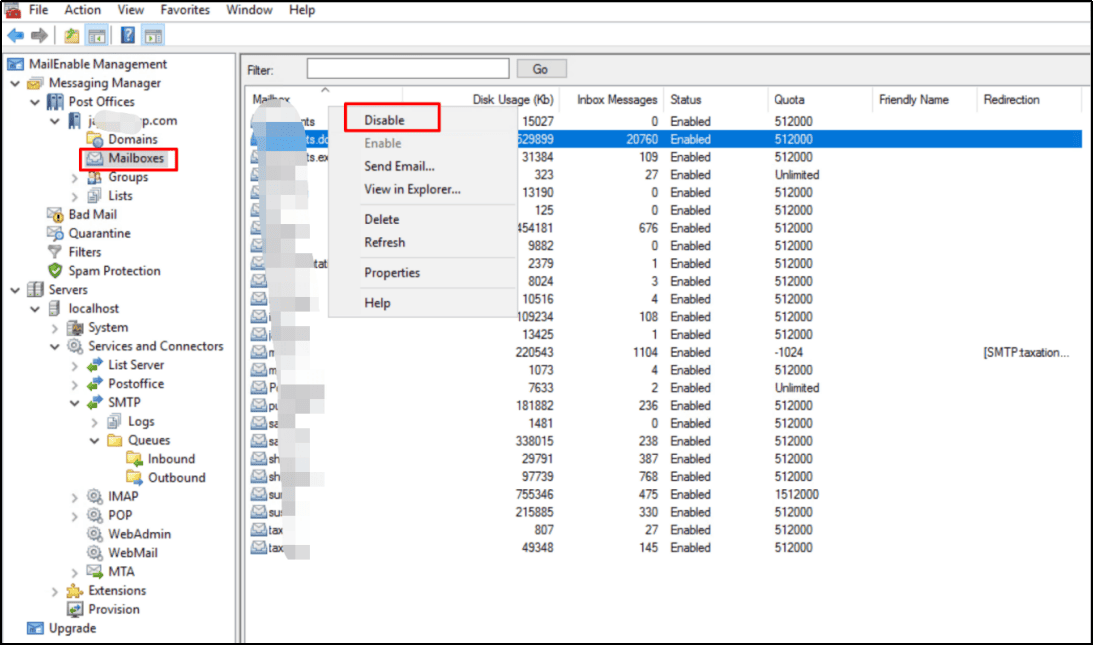Screen dimensions: 1093x645
Task: Click the Back arrow toolbar icon
Action: coord(15,36)
